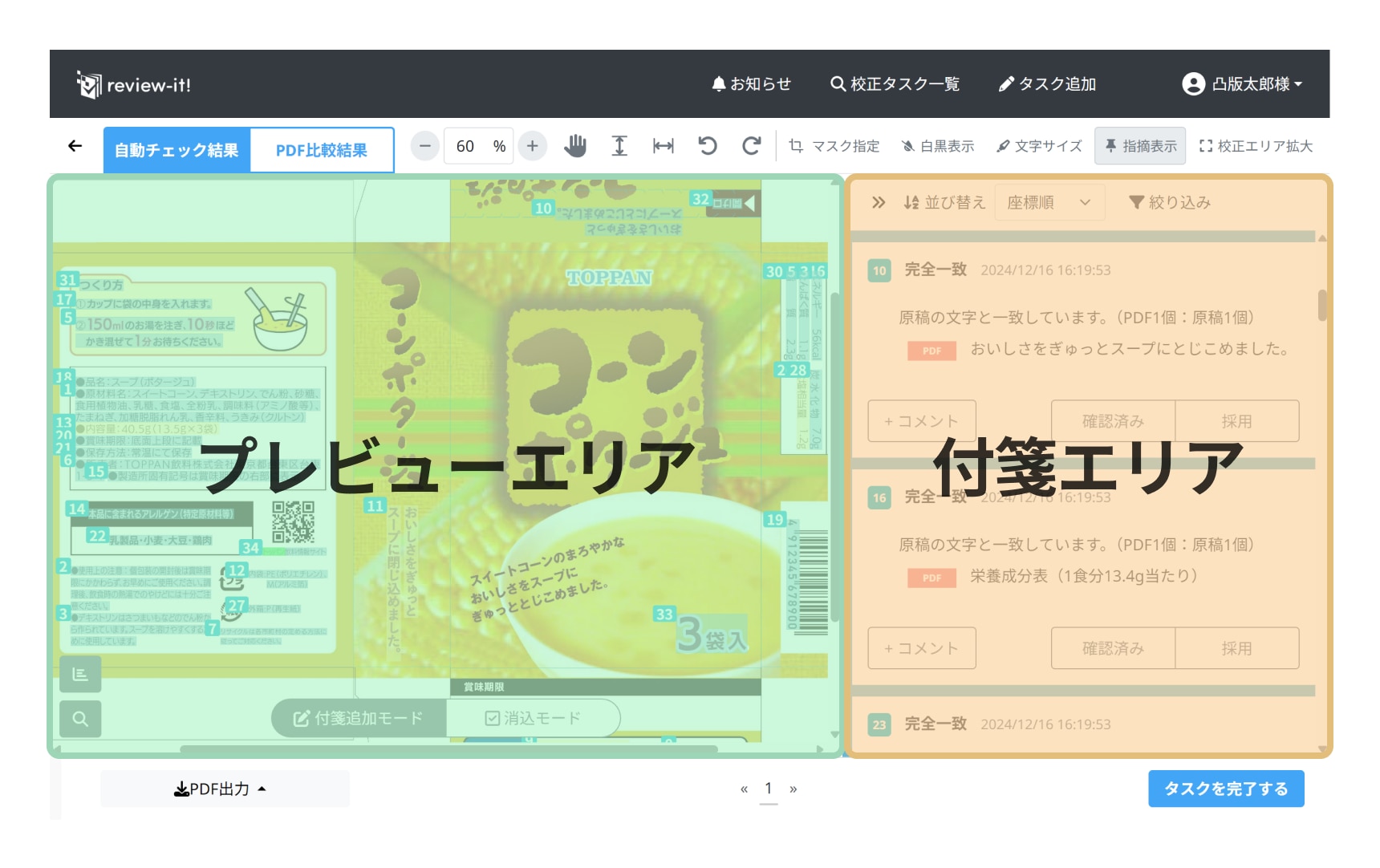Click the fit-to-width icon

(x=664, y=146)
